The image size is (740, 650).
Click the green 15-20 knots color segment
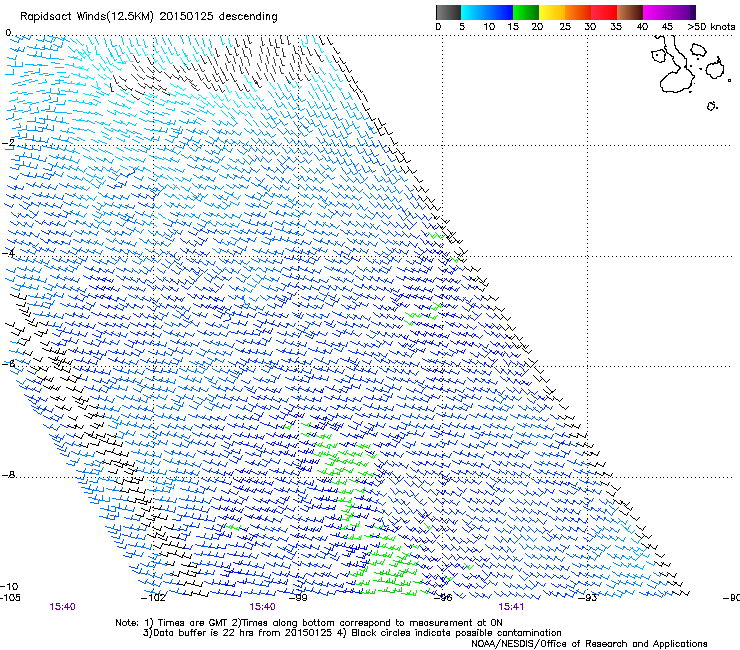(x=526, y=12)
